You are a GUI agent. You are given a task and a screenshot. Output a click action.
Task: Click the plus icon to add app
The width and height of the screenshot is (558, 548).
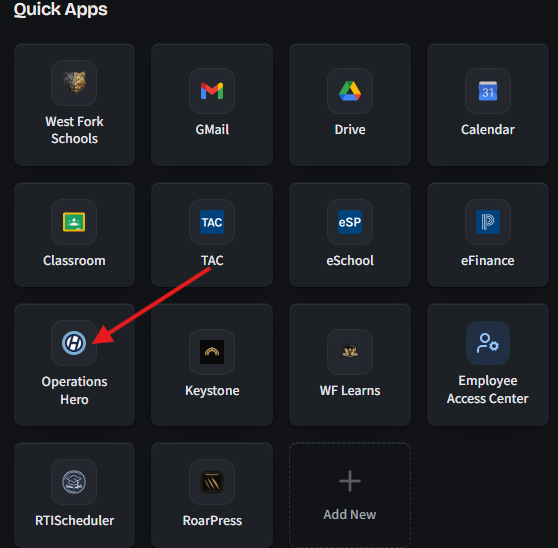350,481
